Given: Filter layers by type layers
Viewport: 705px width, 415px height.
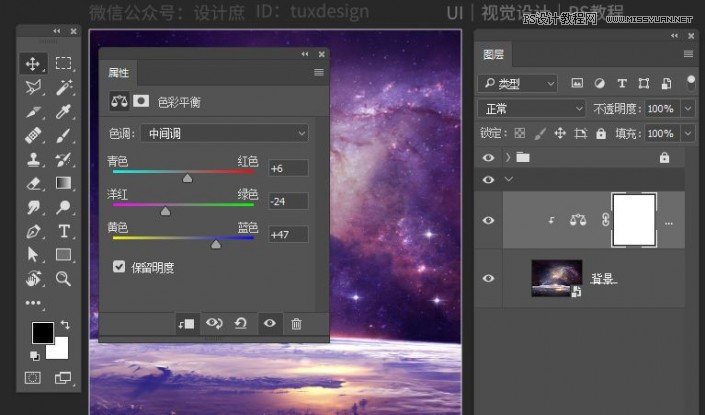Looking at the screenshot, I should click(622, 83).
